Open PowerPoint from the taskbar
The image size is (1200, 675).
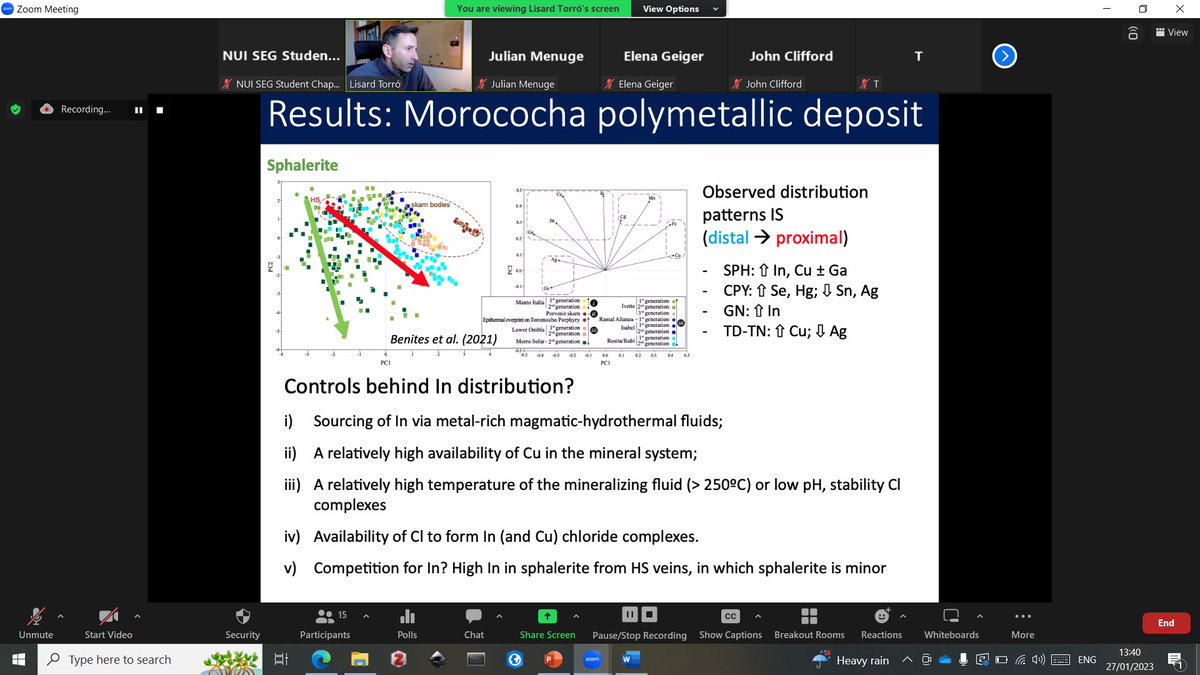[x=552, y=660]
